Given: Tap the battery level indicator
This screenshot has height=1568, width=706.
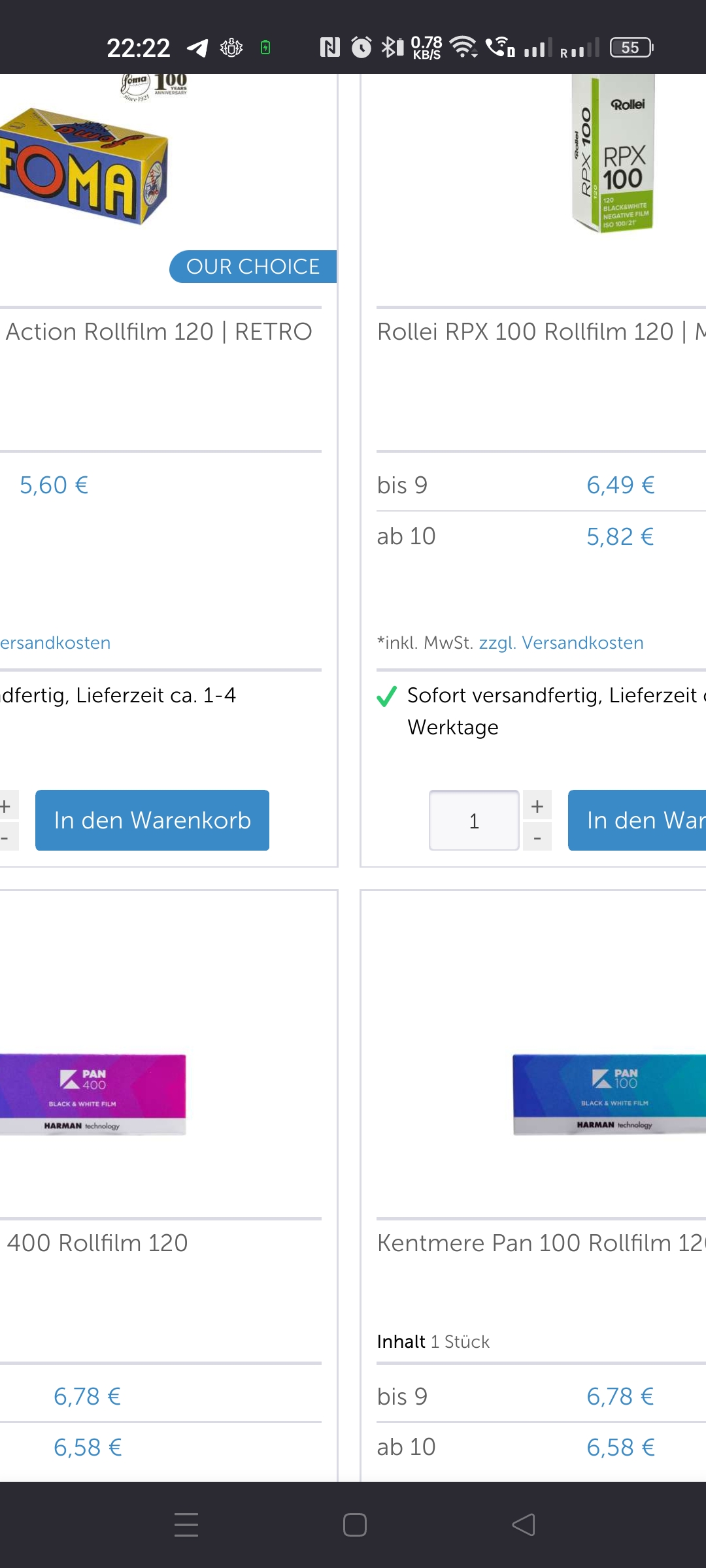Looking at the screenshot, I should coord(631,47).
